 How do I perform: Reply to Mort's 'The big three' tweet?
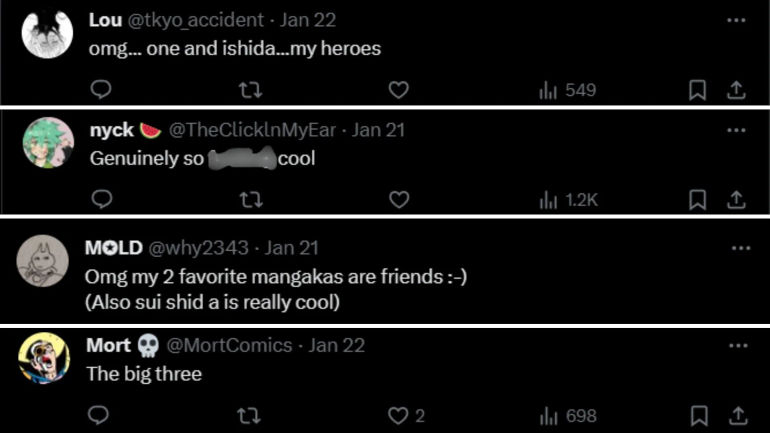click(x=101, y=415)
